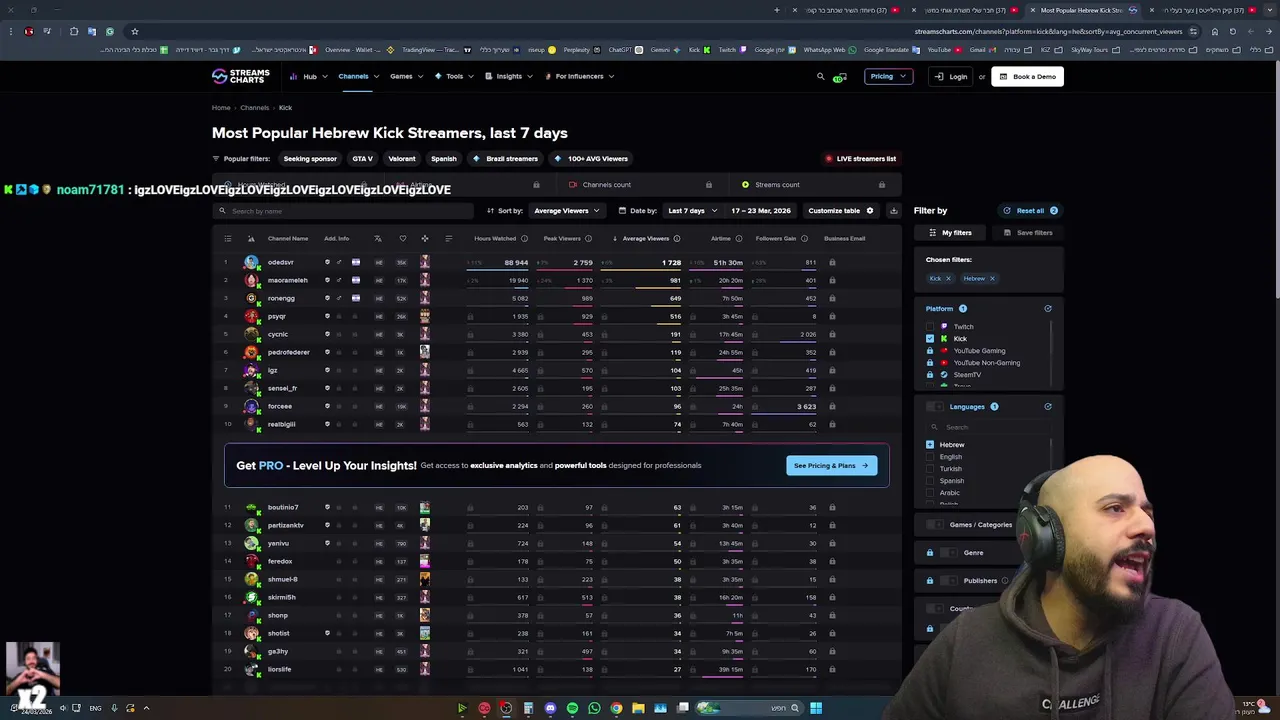This screenshot has height=720, width=1280.
Task: Remove the Hebrew chosen filter chip
Action: click(992, 279)
